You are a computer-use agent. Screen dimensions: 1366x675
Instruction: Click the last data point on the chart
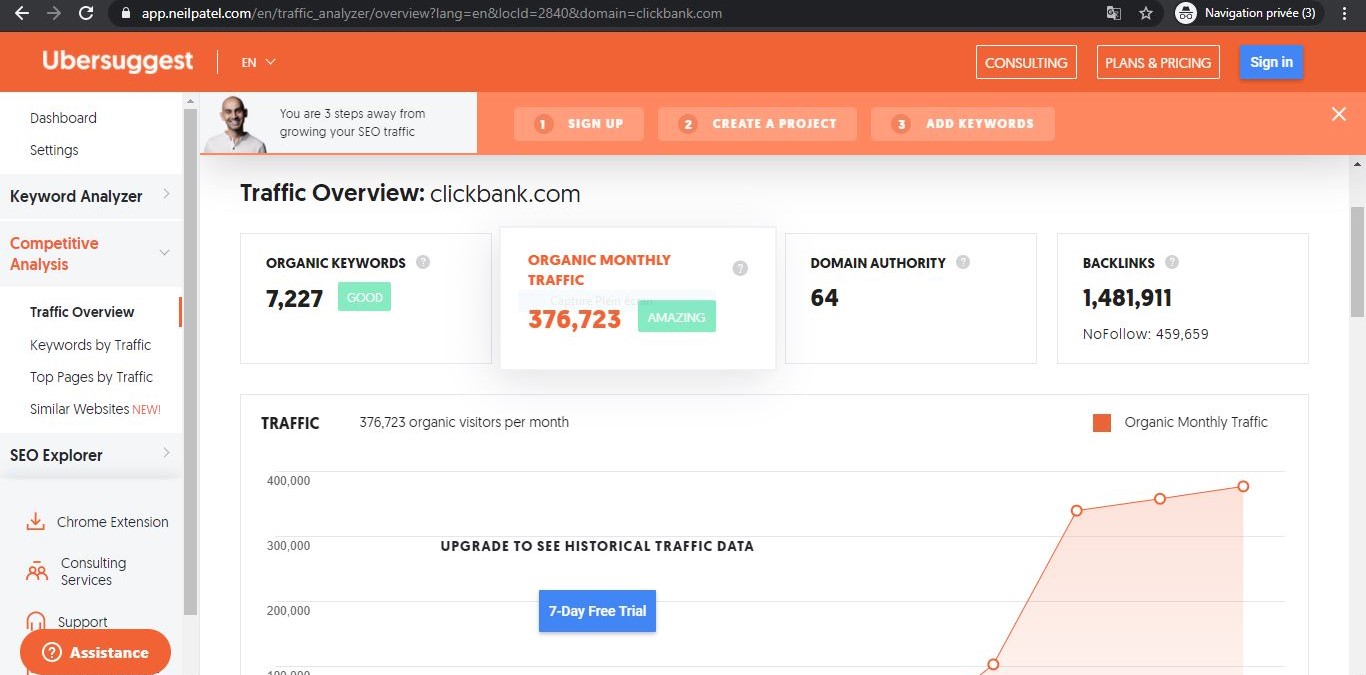click(1243, 486)
